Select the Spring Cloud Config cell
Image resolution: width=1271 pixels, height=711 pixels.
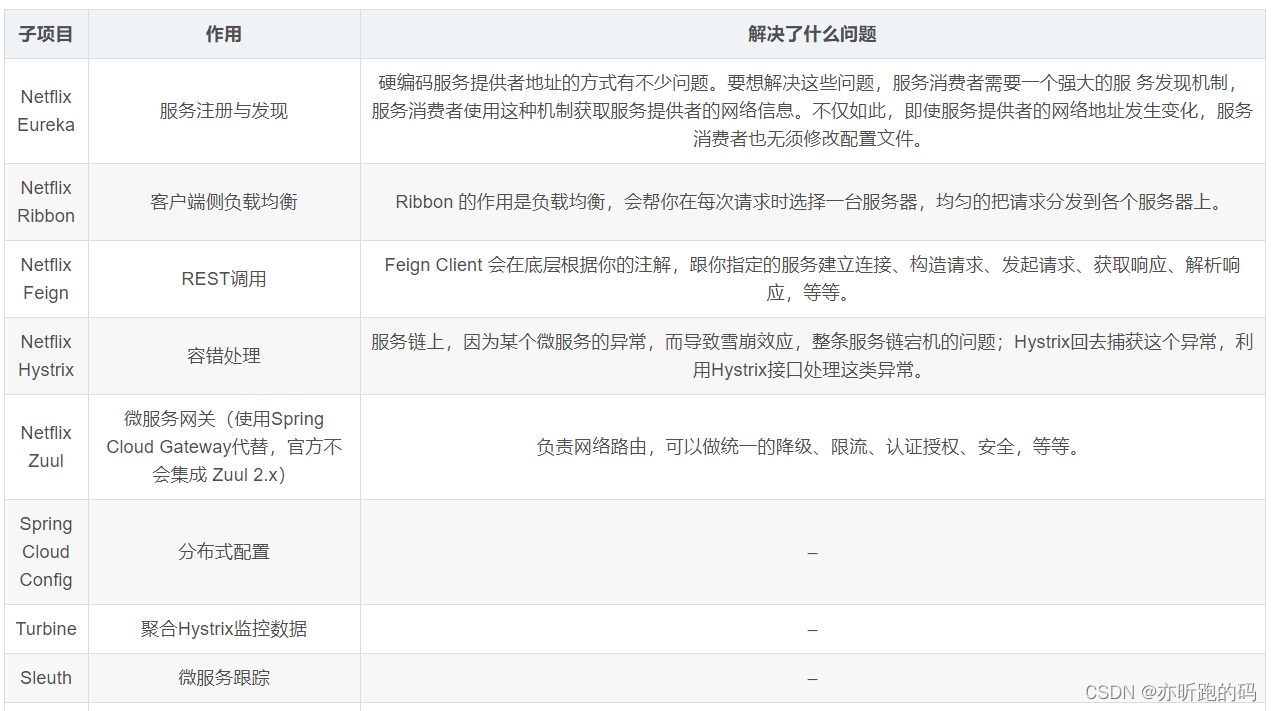tap(46, 552)
